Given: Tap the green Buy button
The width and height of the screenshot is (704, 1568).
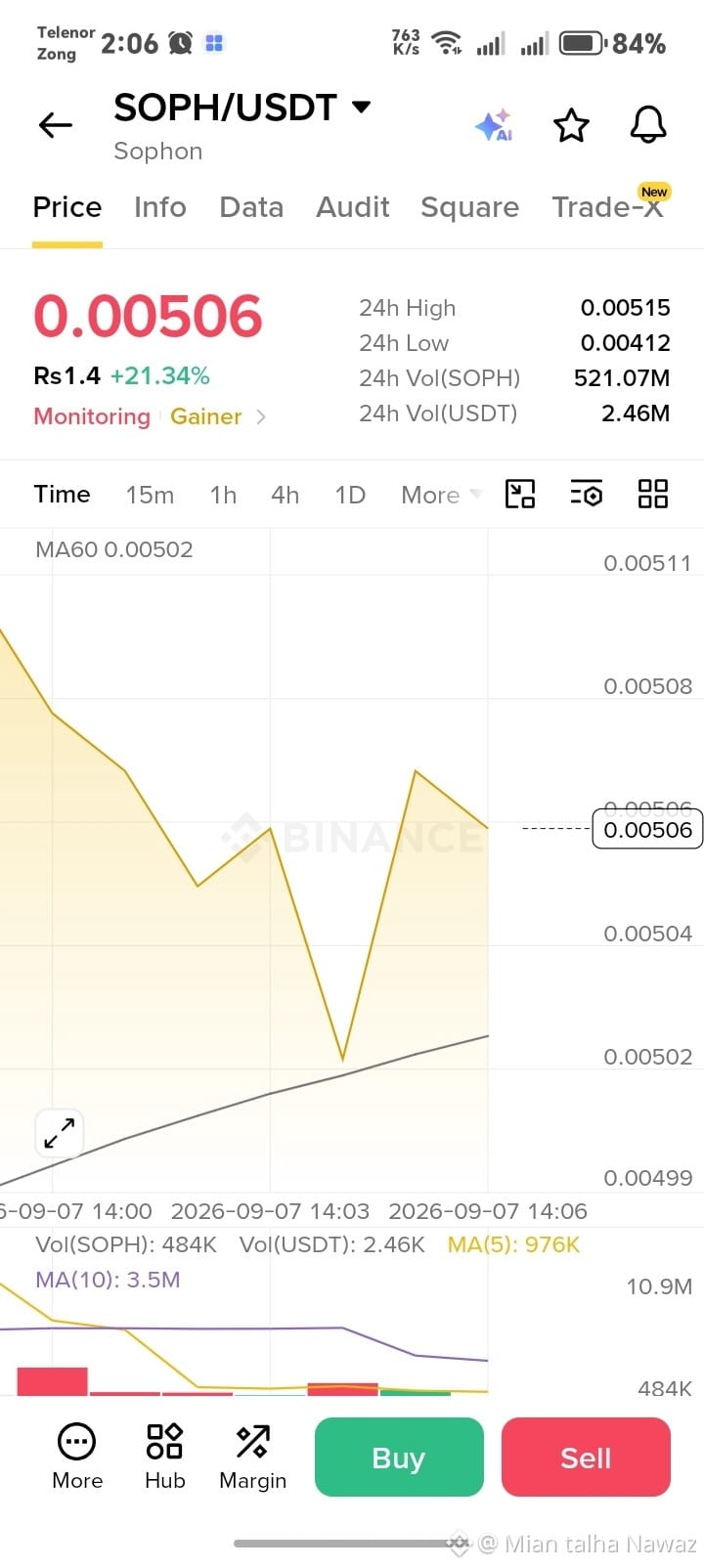Looking at the screenshot, I should tap(399, 1458).
